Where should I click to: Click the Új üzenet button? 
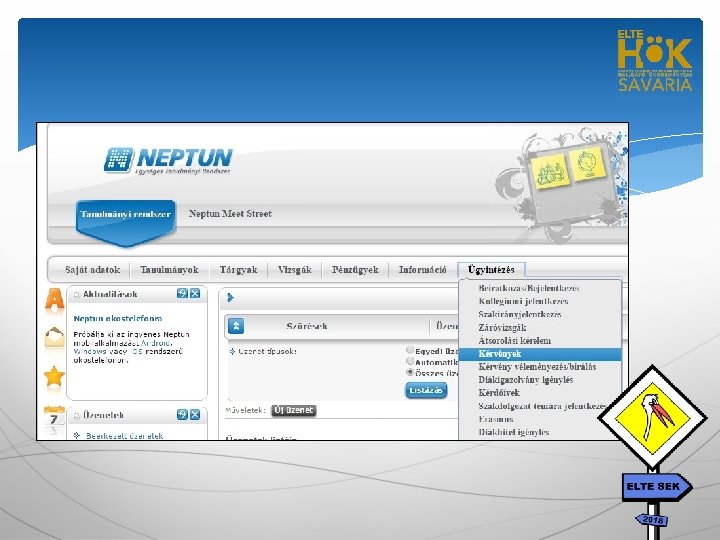pyautogui.click(x=294, y=410)
